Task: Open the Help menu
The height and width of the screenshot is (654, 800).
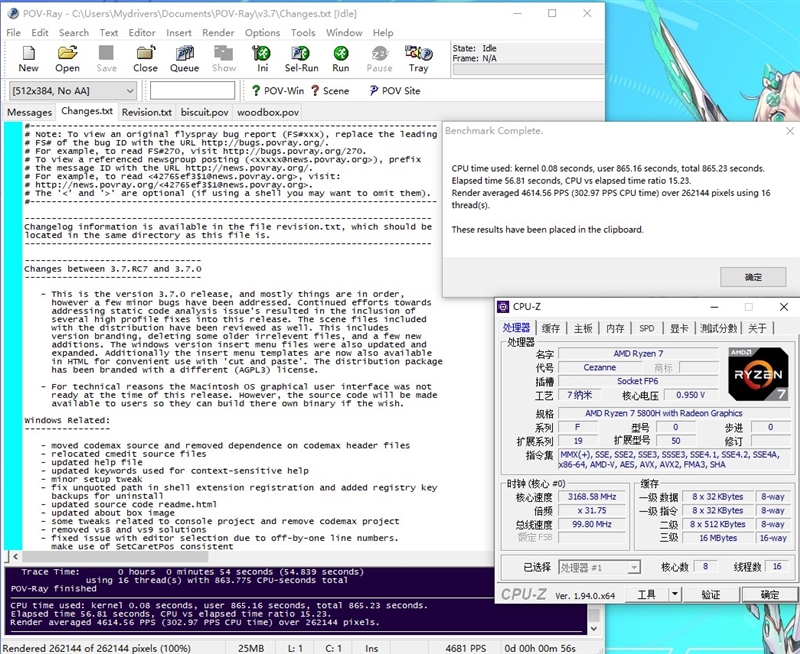Action: [x=383, y=33]
